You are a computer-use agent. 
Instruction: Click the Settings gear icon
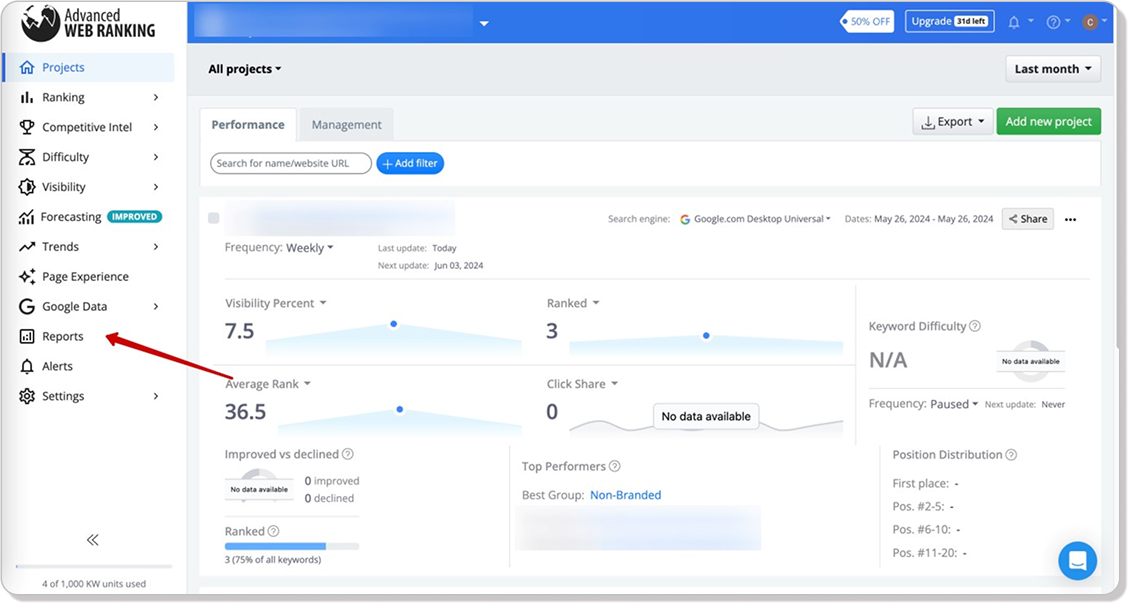pyautogui.click(x=27, y=396)
